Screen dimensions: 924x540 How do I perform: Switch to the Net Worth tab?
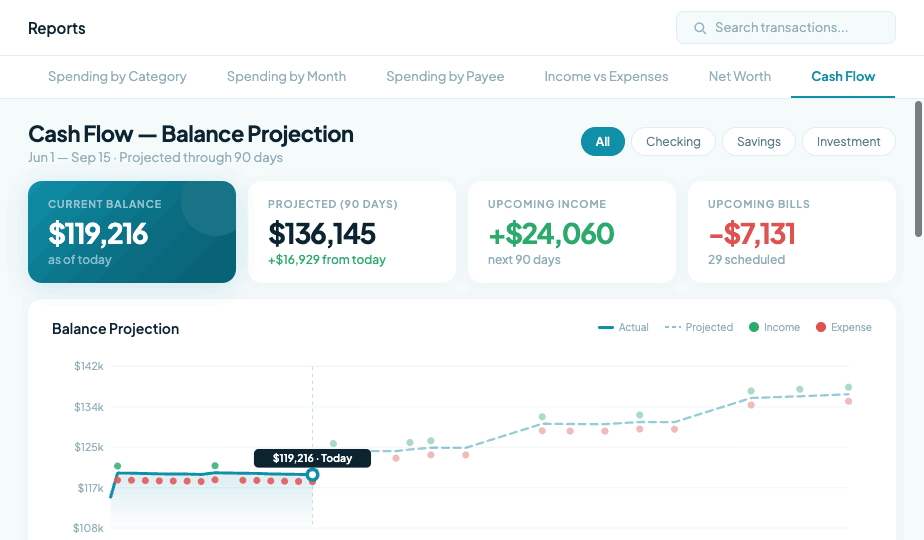tap(740, 77)
